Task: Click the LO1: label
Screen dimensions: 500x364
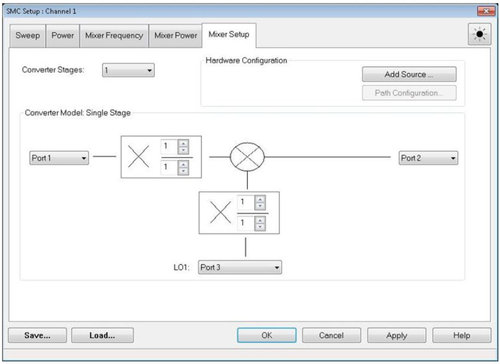Action: (x=181, y=267)
